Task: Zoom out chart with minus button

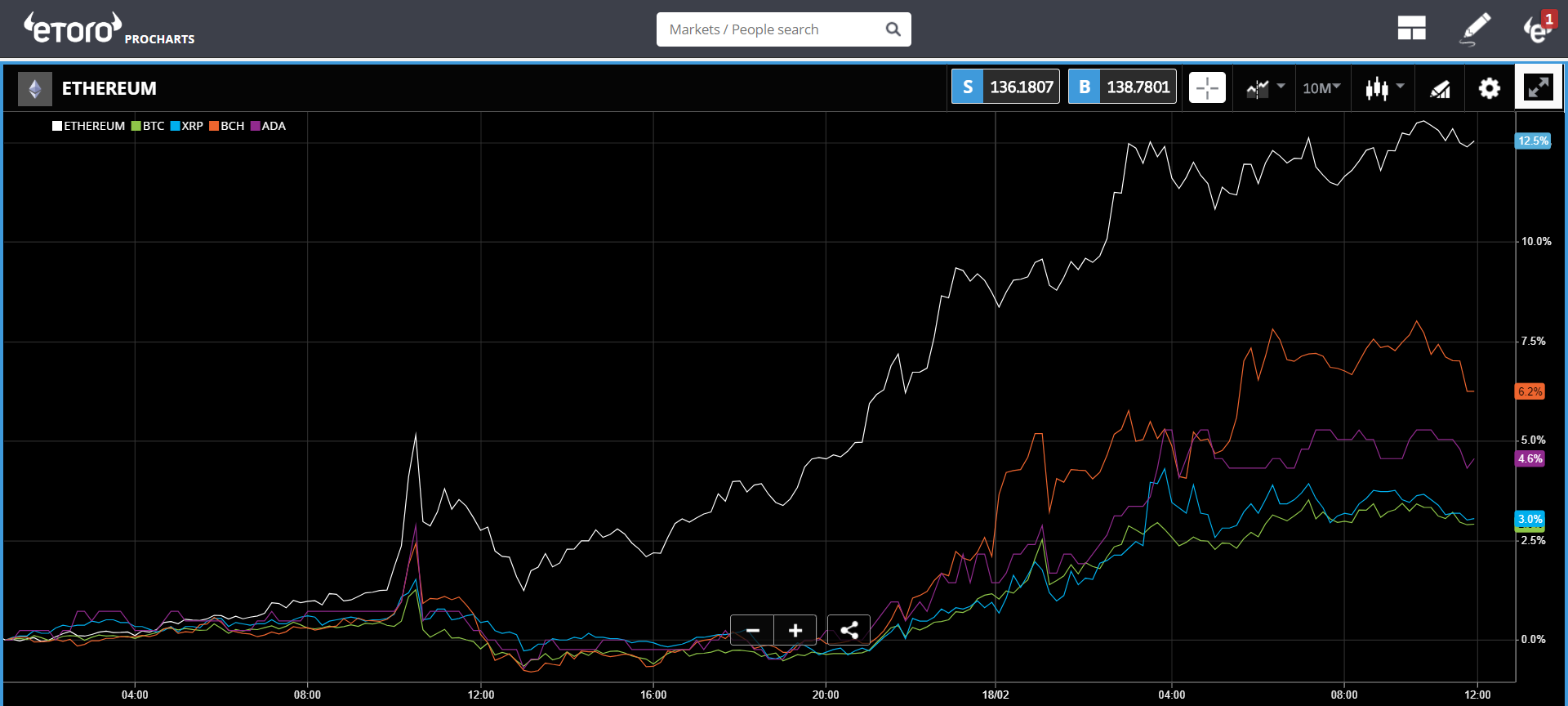Action: [752, 630]
